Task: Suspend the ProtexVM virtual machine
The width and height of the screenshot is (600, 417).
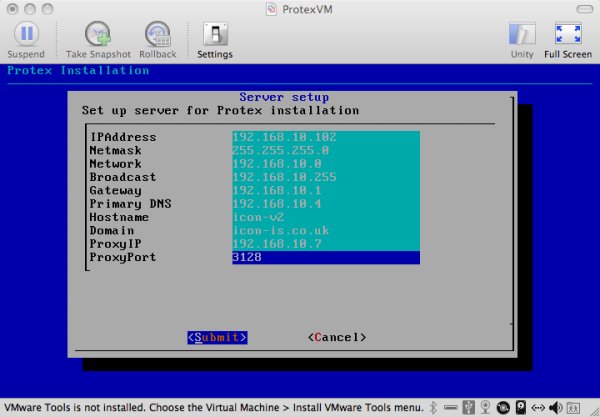Action: (26, 40)
